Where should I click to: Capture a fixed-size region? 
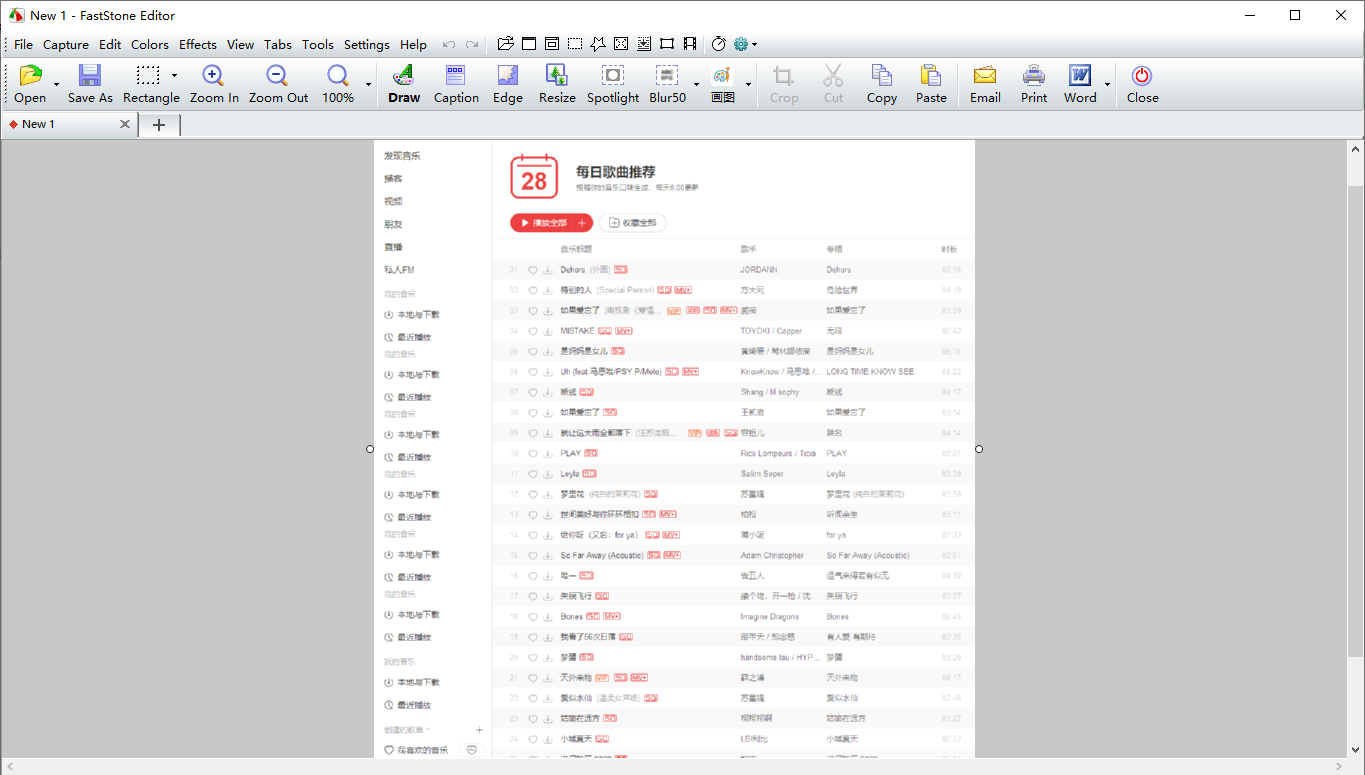[x=667, y=44]
